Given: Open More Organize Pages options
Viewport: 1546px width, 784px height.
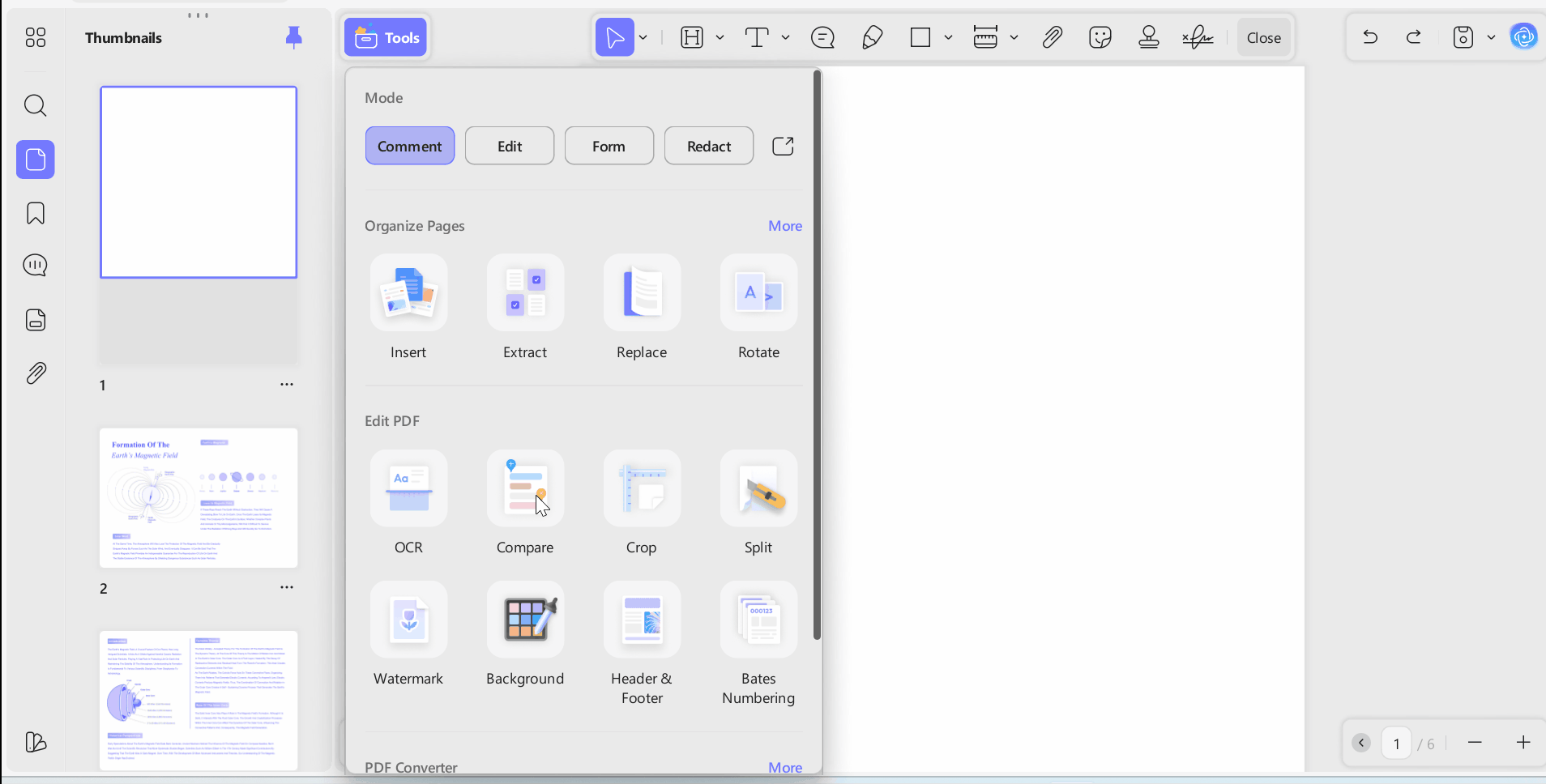Looking at the screenshot, I should point(785,226).
